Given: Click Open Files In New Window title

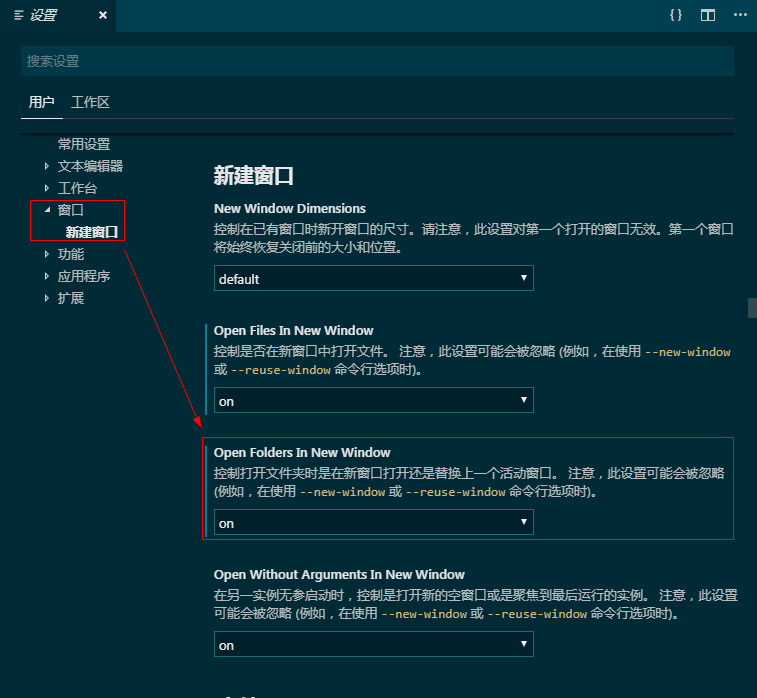Looking at the screenshot, I should pos(294,331).
